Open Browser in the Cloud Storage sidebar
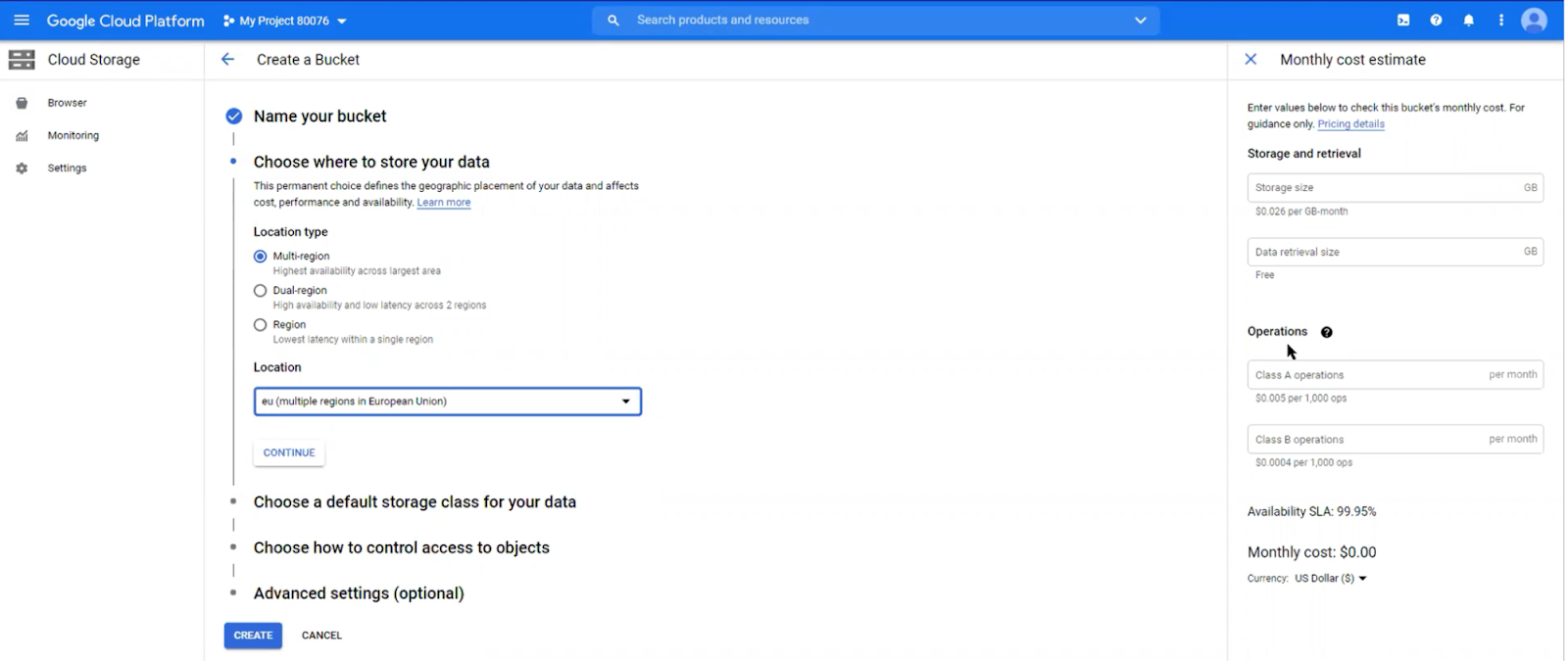1568x662 pixels. (67, 103)
